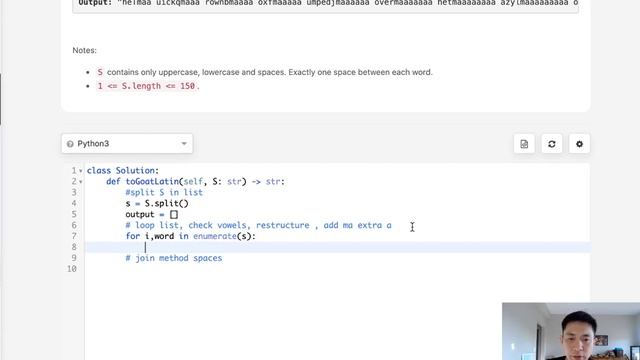Viewport: 640px width, 360px height.
Task: Open editor settings gear icon
Action: point(579,144)
